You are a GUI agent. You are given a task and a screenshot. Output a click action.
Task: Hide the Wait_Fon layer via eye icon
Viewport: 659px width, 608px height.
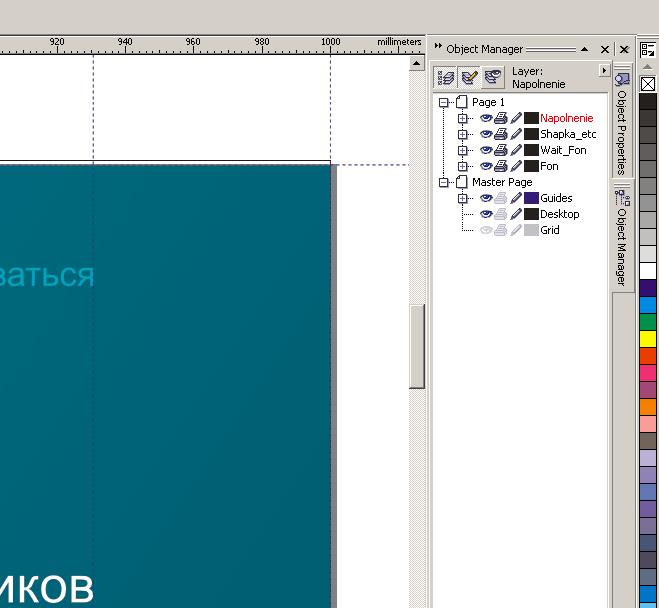[486, 150]
